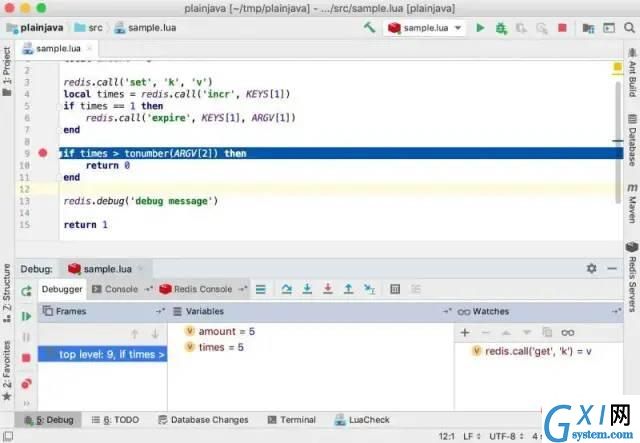Stop debugging via the sidebar red square
Image resolution: width=640 pixels, height=443 pixels.
tap(26, 358)
